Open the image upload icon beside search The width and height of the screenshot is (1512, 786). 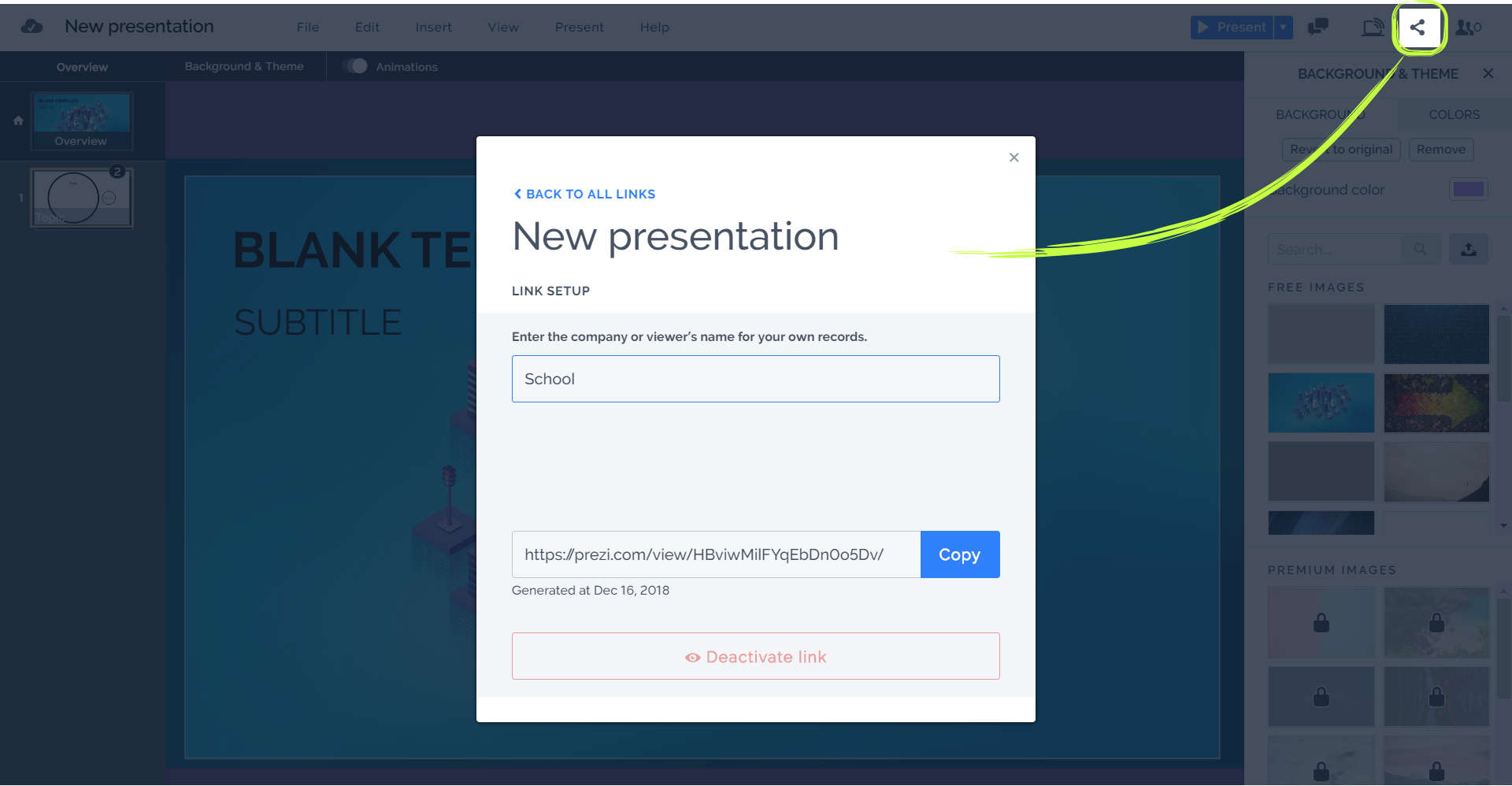click(1469, 249)
